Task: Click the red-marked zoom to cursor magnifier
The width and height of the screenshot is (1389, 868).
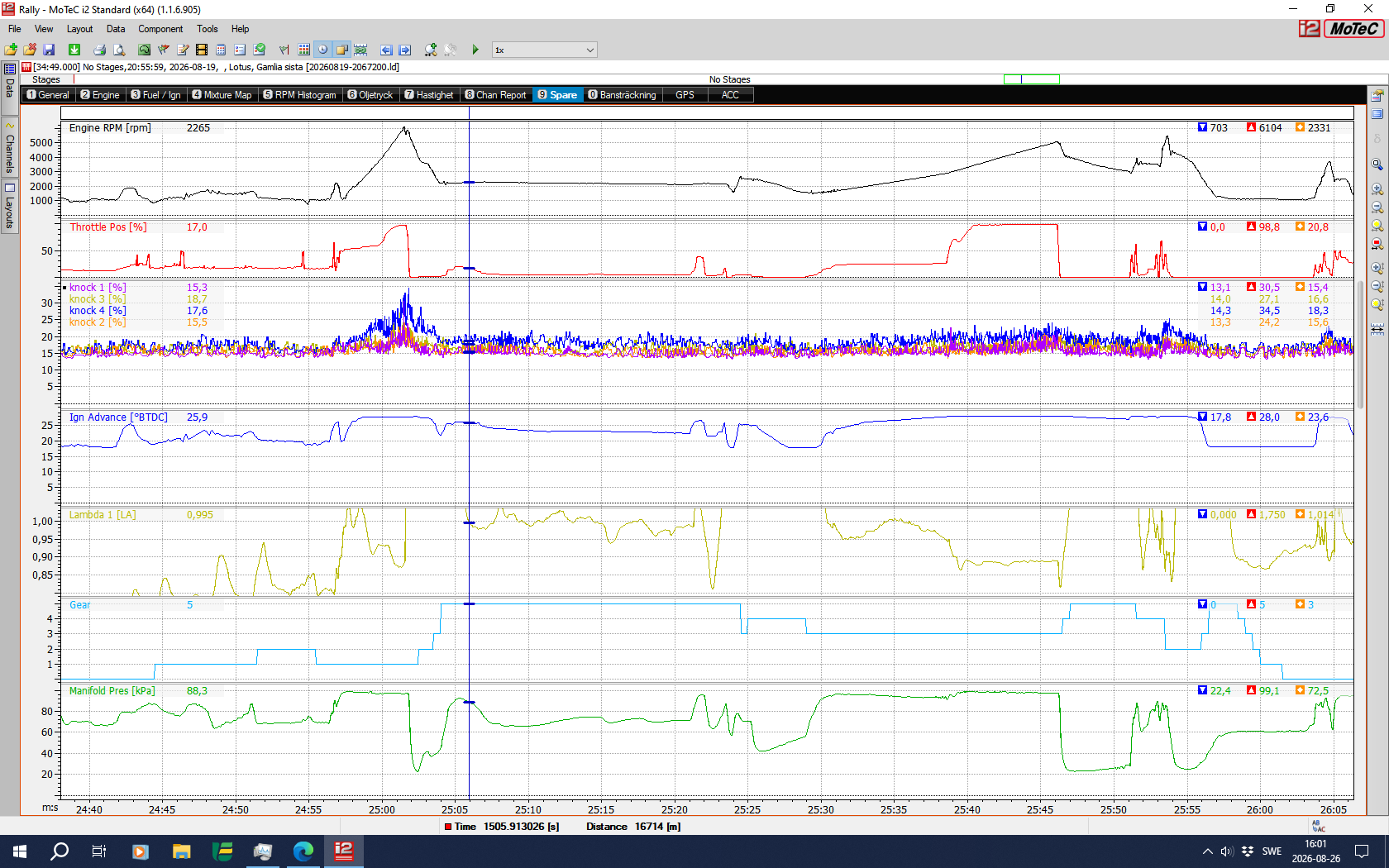Action: pos(1377,244)
